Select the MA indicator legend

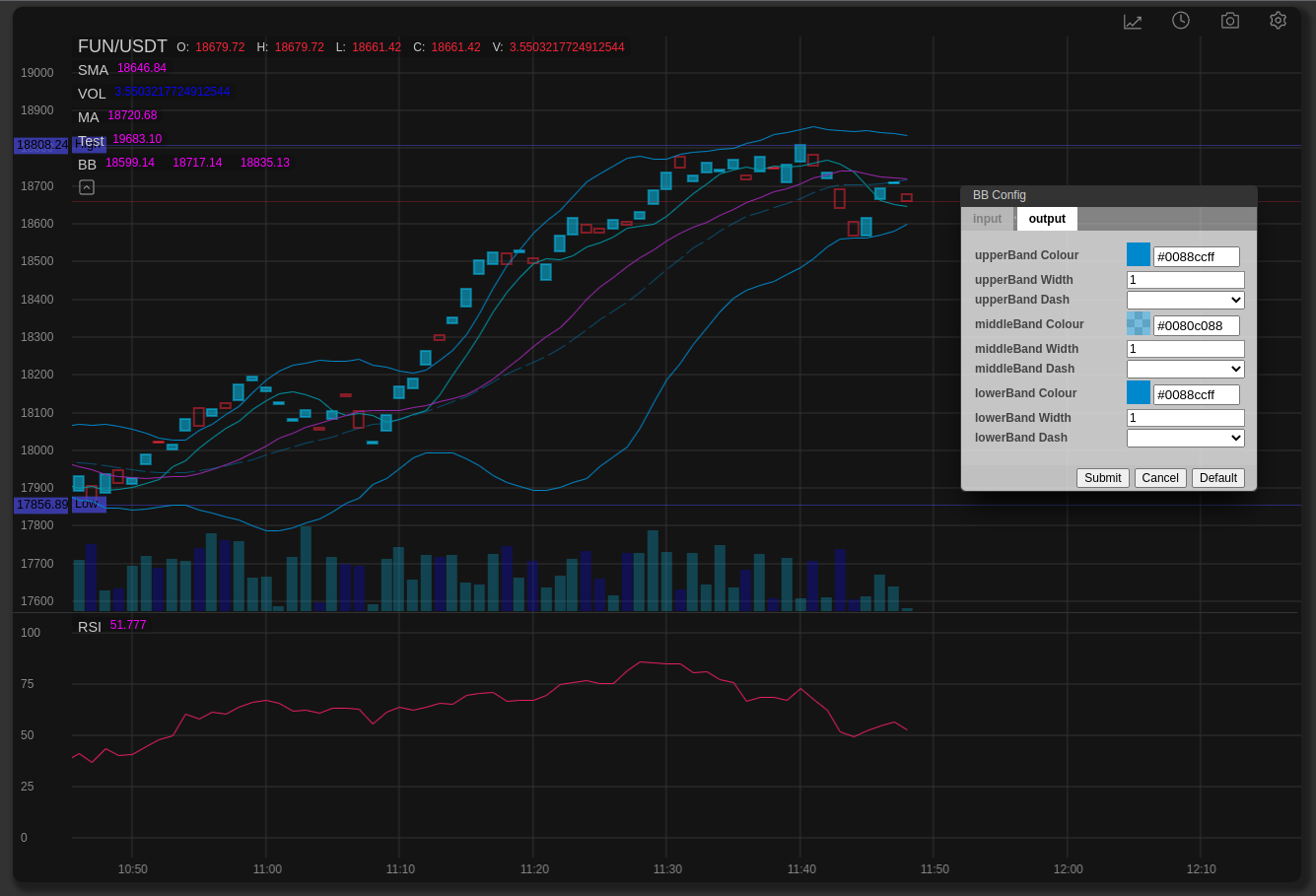tap(89, 117)
